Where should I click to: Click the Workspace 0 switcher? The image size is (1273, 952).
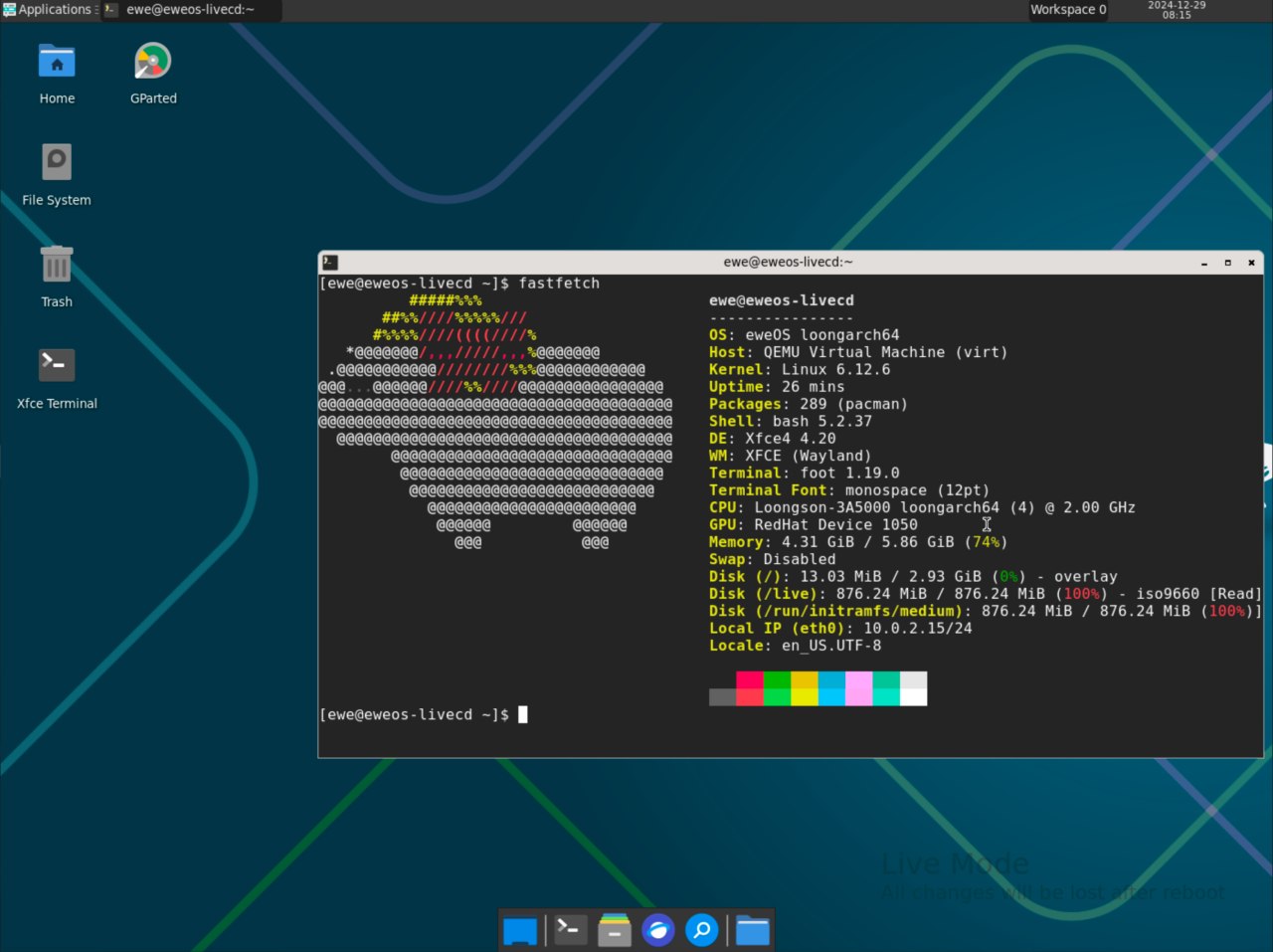(1067, 9)
